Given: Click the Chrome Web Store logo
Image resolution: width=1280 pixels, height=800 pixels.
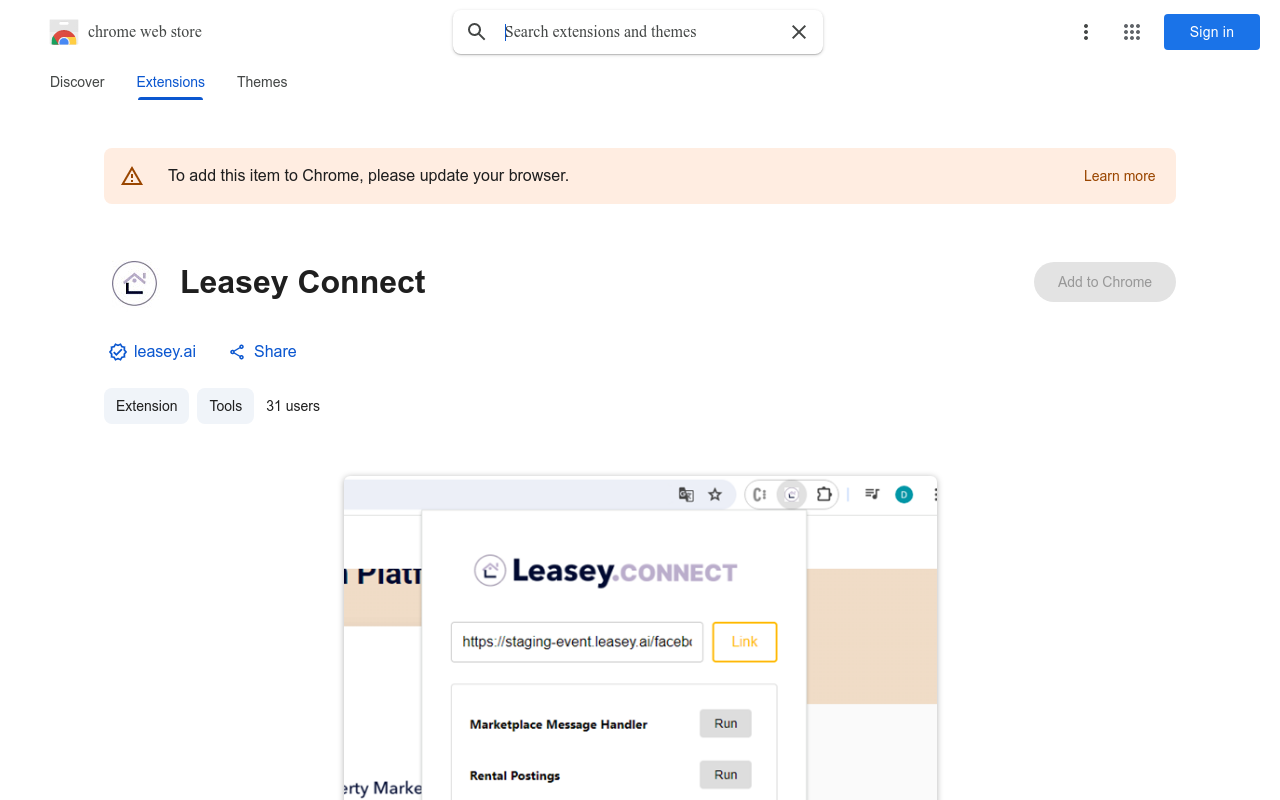Looking at the screenshot, I should click(x=64, y=33).
